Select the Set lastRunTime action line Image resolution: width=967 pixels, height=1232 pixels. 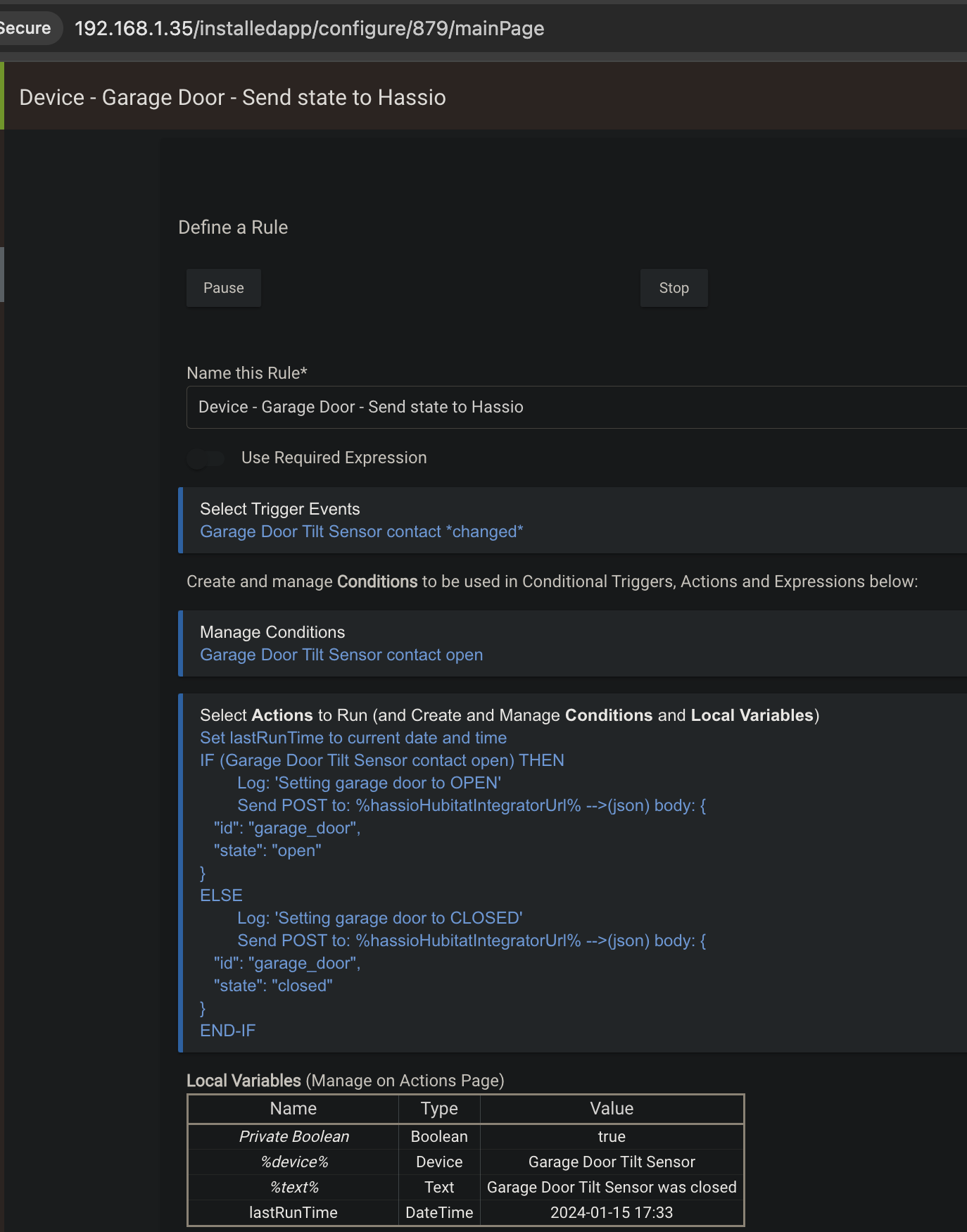[x=353, y=738]
